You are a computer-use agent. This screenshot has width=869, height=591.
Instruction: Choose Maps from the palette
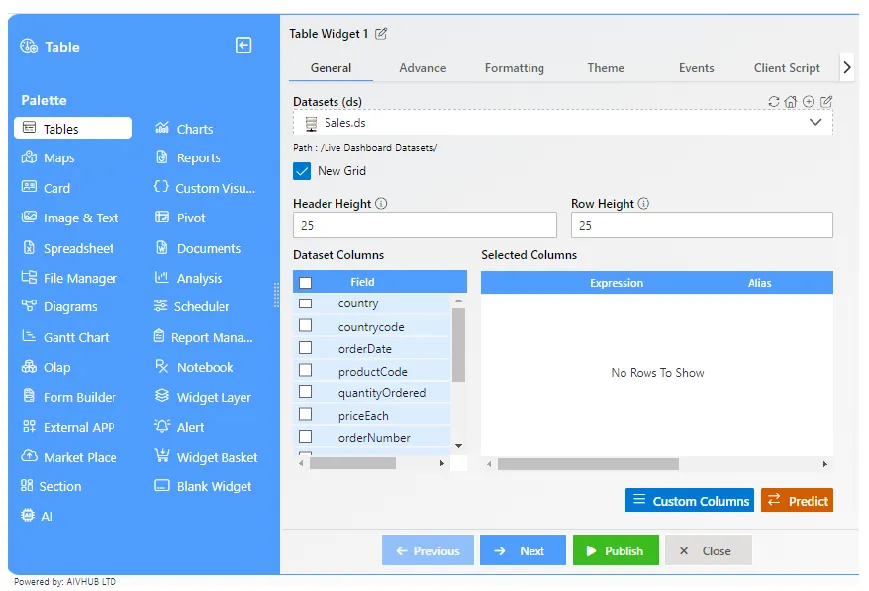[x=48, y=158]
